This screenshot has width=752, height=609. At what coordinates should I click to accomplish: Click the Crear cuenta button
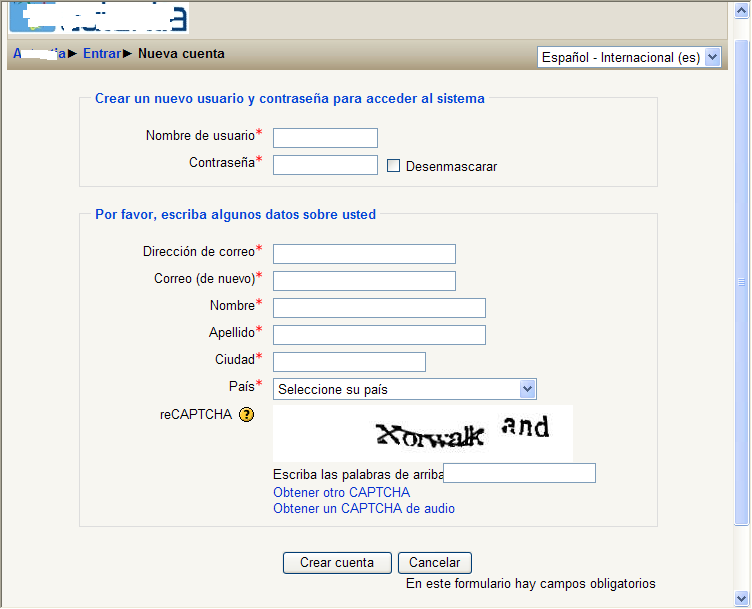point(337,562)
